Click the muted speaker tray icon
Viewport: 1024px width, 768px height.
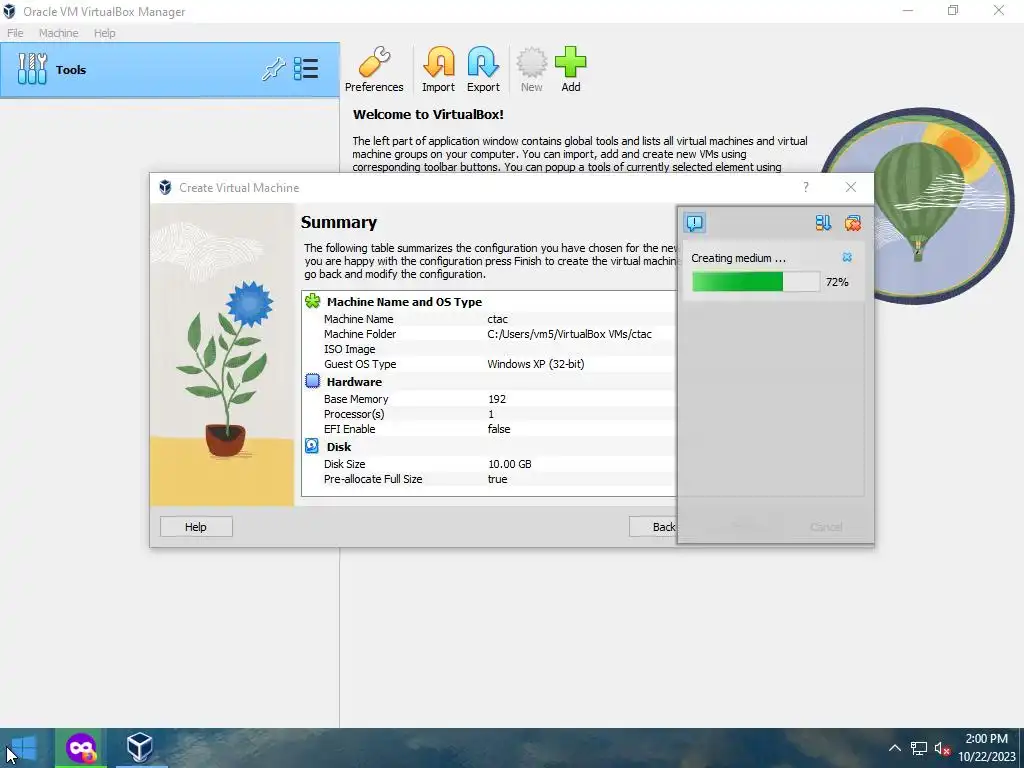pos(942,748)
